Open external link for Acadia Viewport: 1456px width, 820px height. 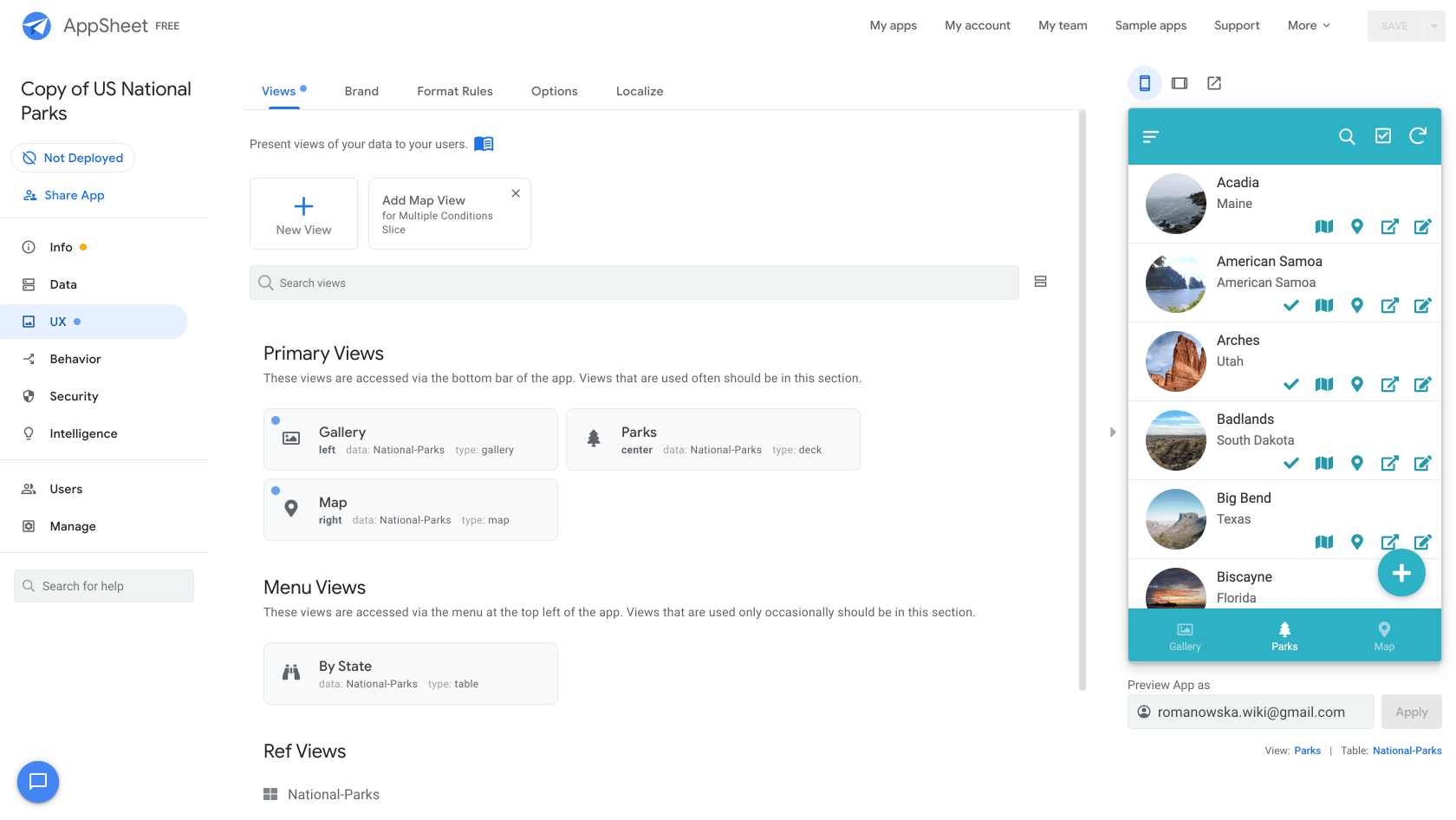point(1390,226)
